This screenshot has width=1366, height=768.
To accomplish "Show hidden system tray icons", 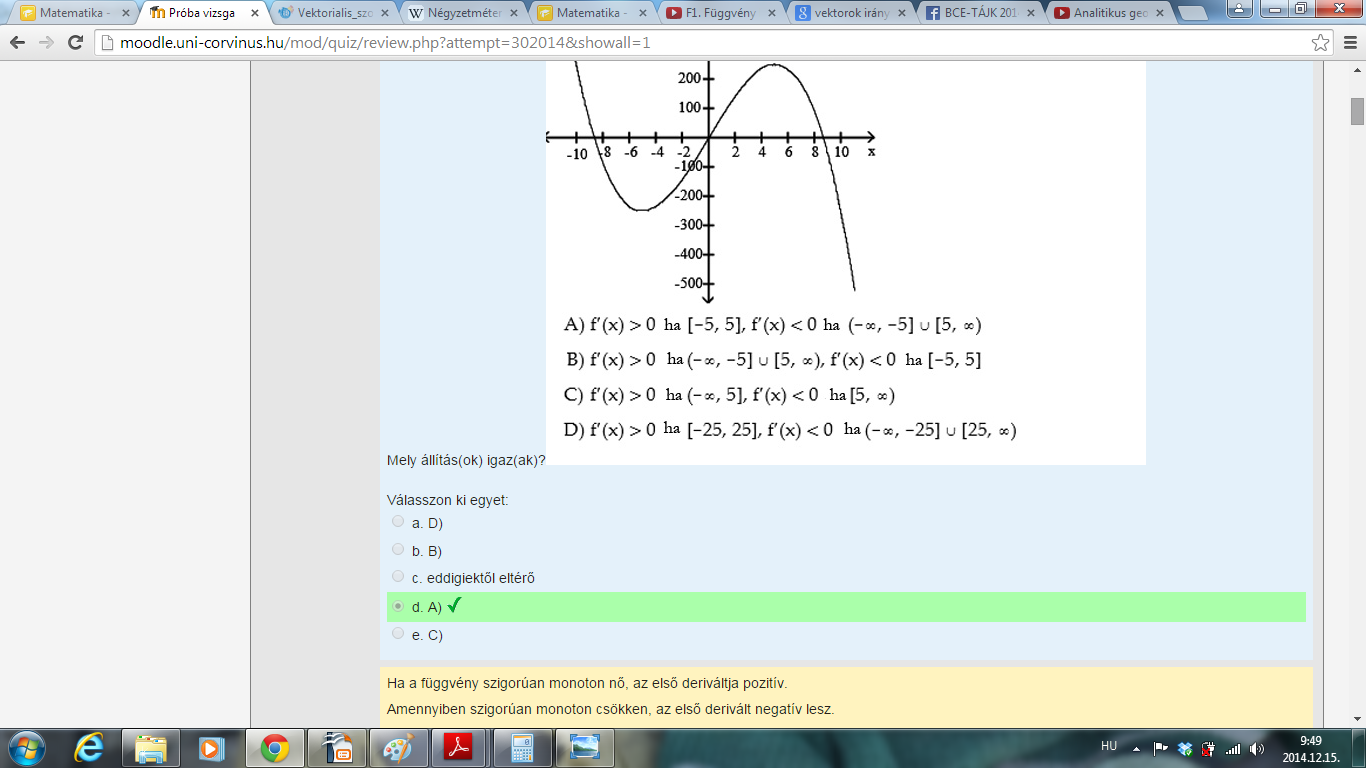I will tap(1137, 748).
